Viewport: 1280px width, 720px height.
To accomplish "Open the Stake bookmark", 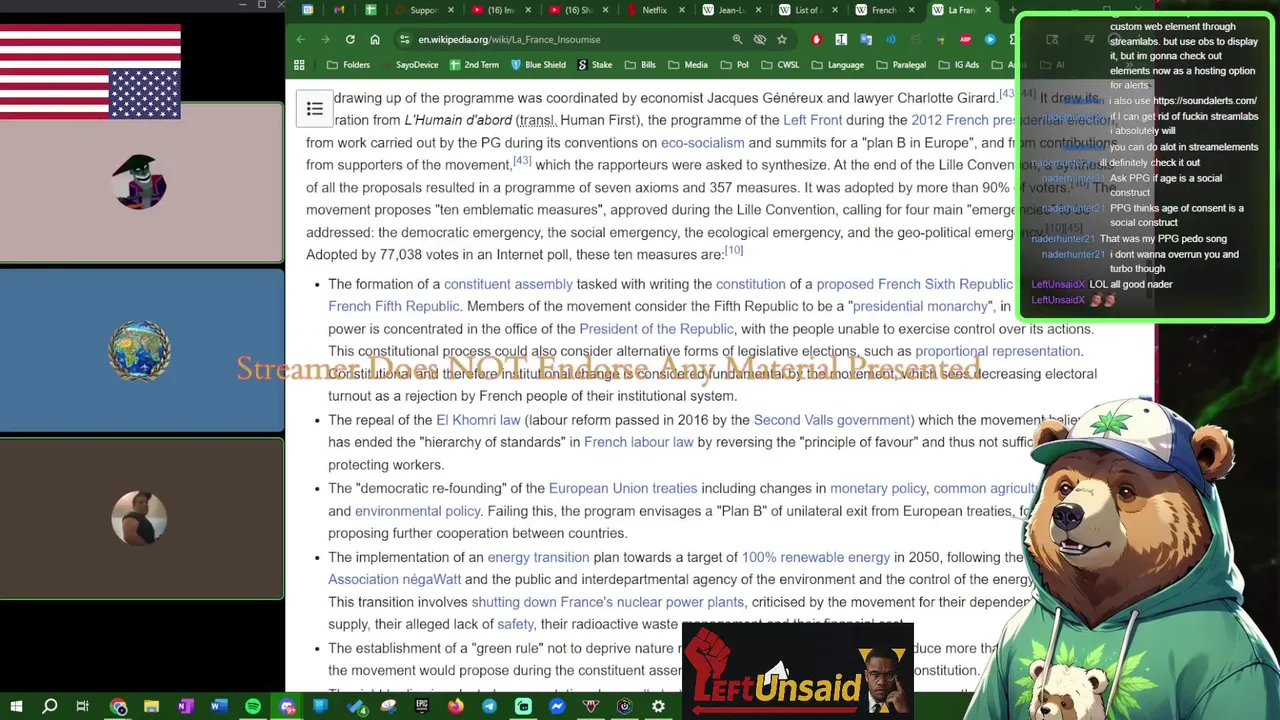I will pyautogui.click(x=594, y=65).
